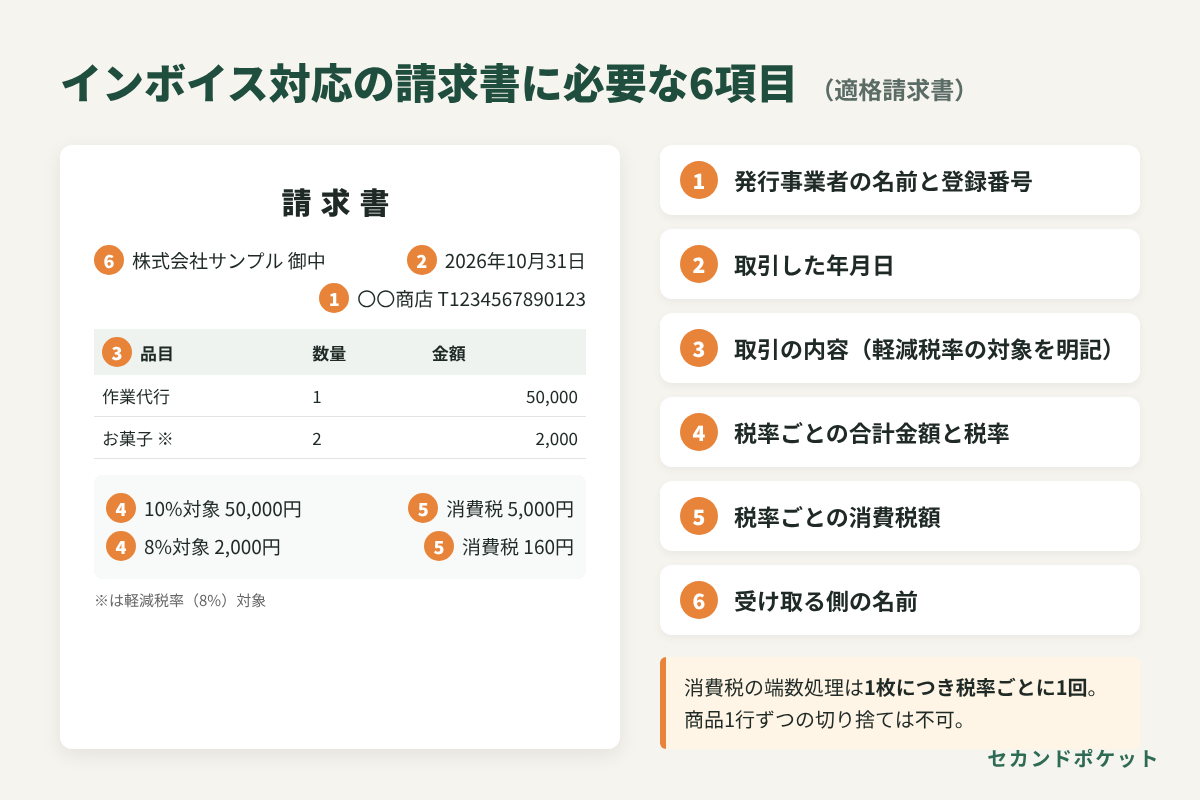Click the orange 2 badge beside 2026年10月31日
The height and width of the screenshot is (800, 1200).
(422, 261)
